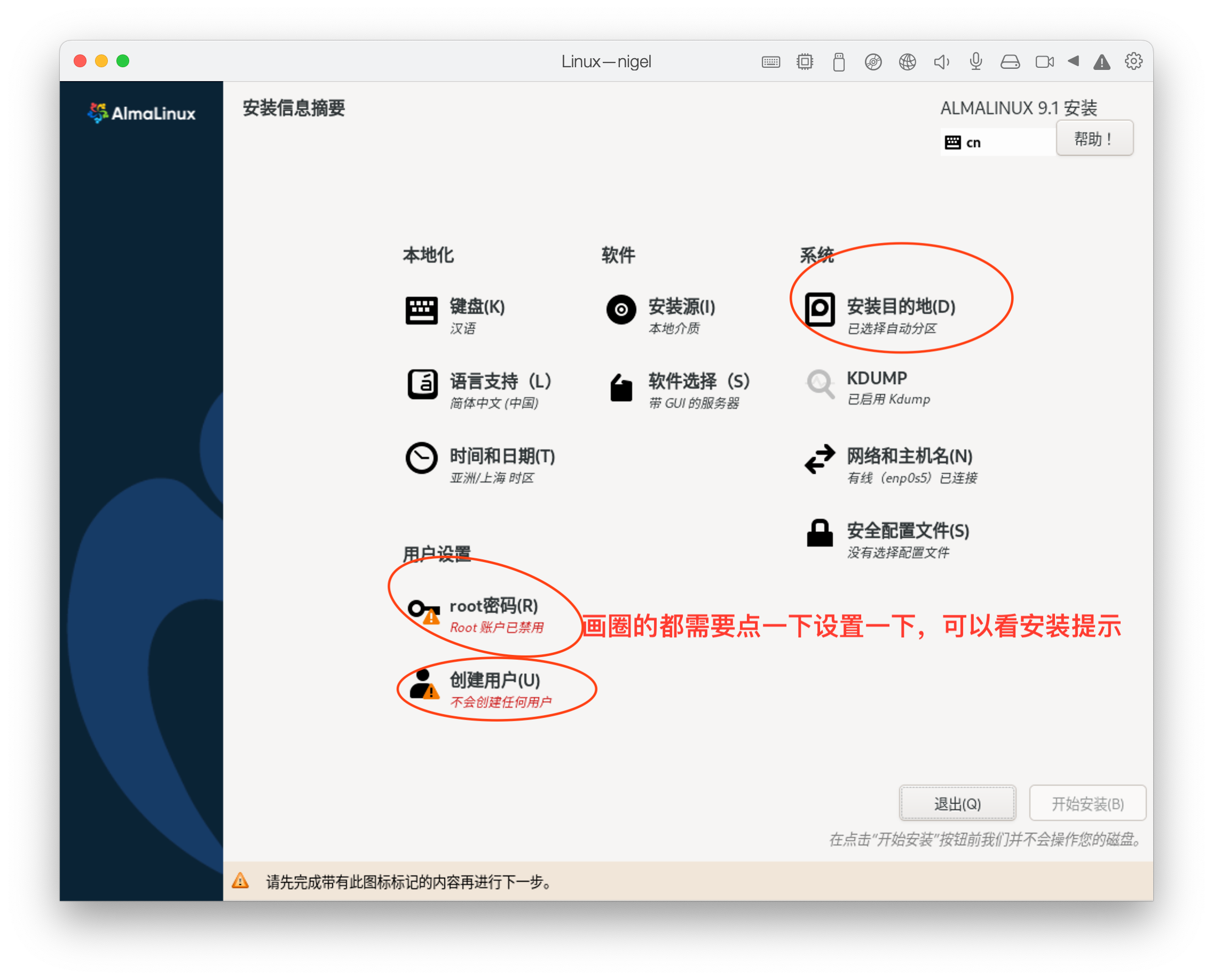This screenshot has width=1213, height=980.
Task: Click status text 本地介质
Action: click(x=674, y=328)
